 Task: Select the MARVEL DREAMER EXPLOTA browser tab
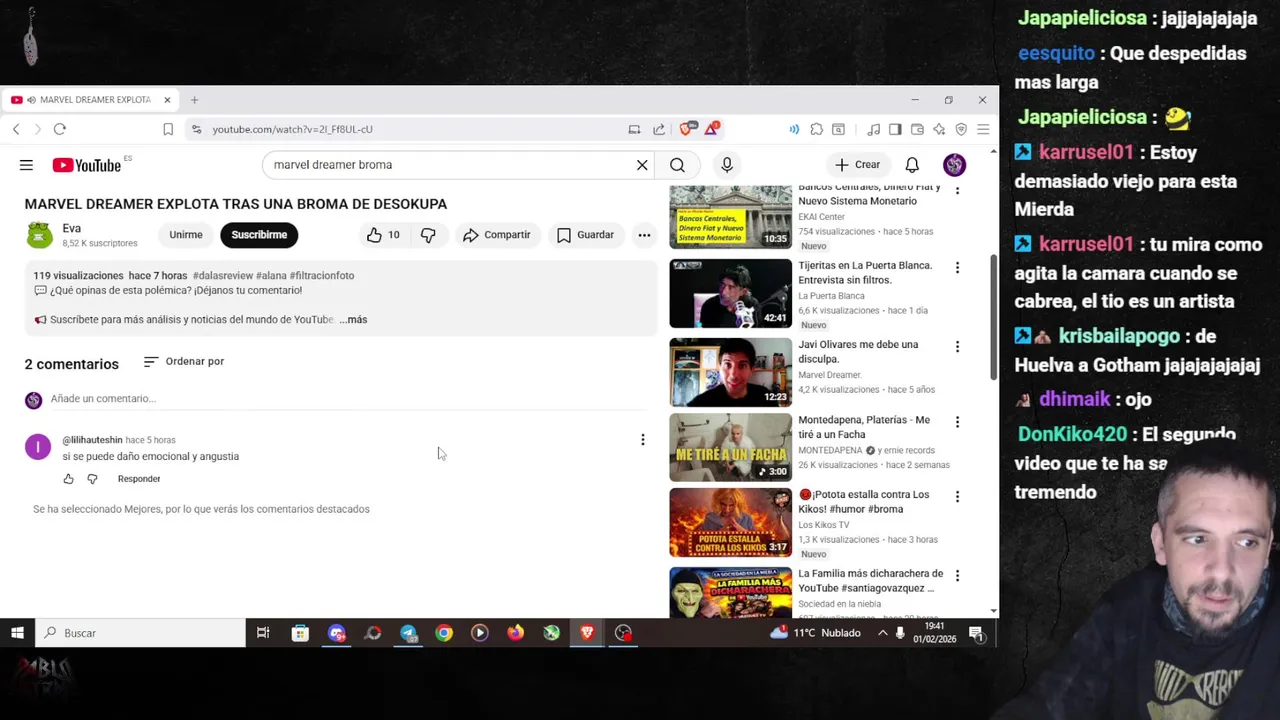91,100
